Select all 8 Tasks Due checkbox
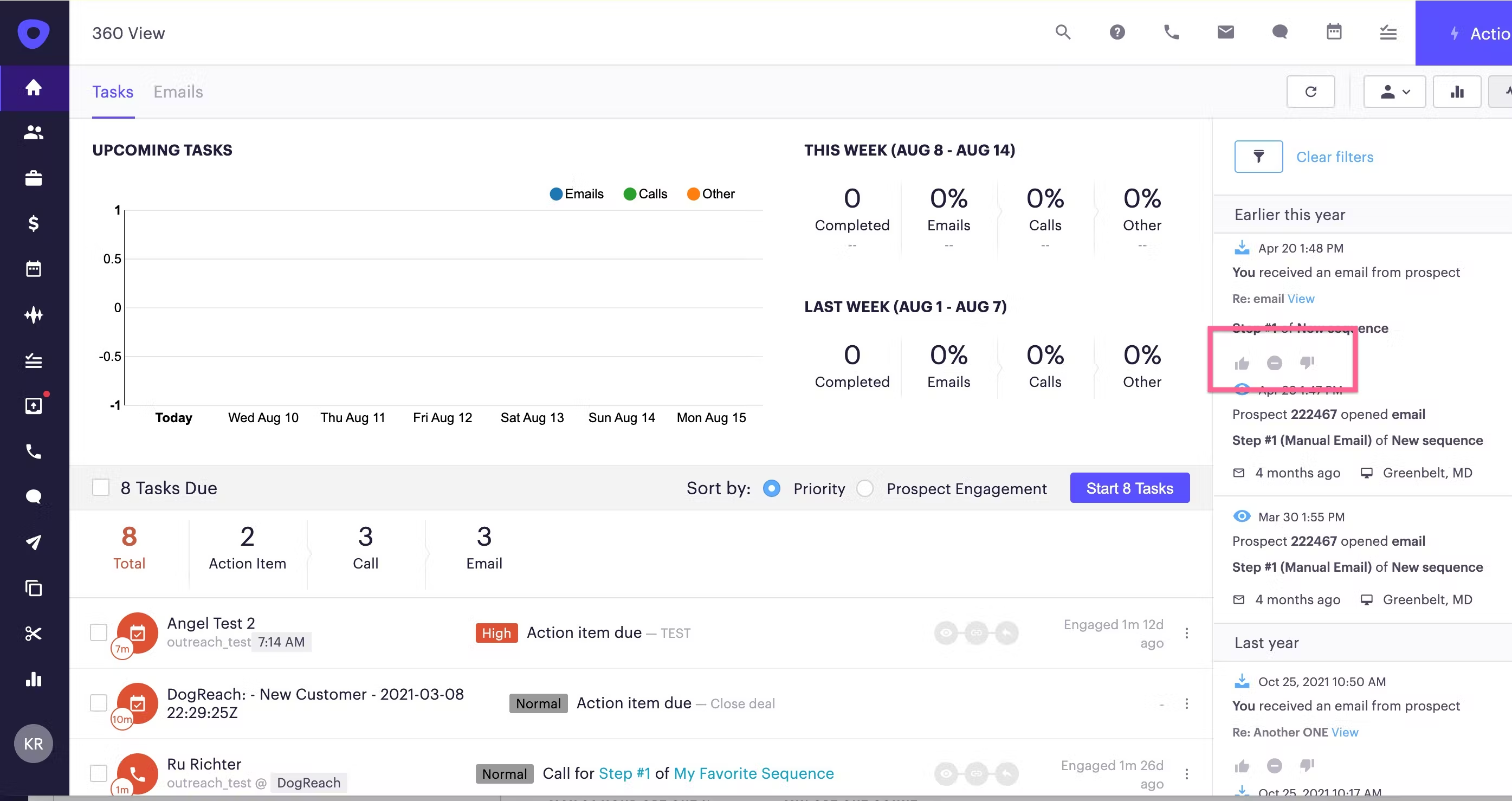Viewport: 1512px width, 801px height. 101,488
